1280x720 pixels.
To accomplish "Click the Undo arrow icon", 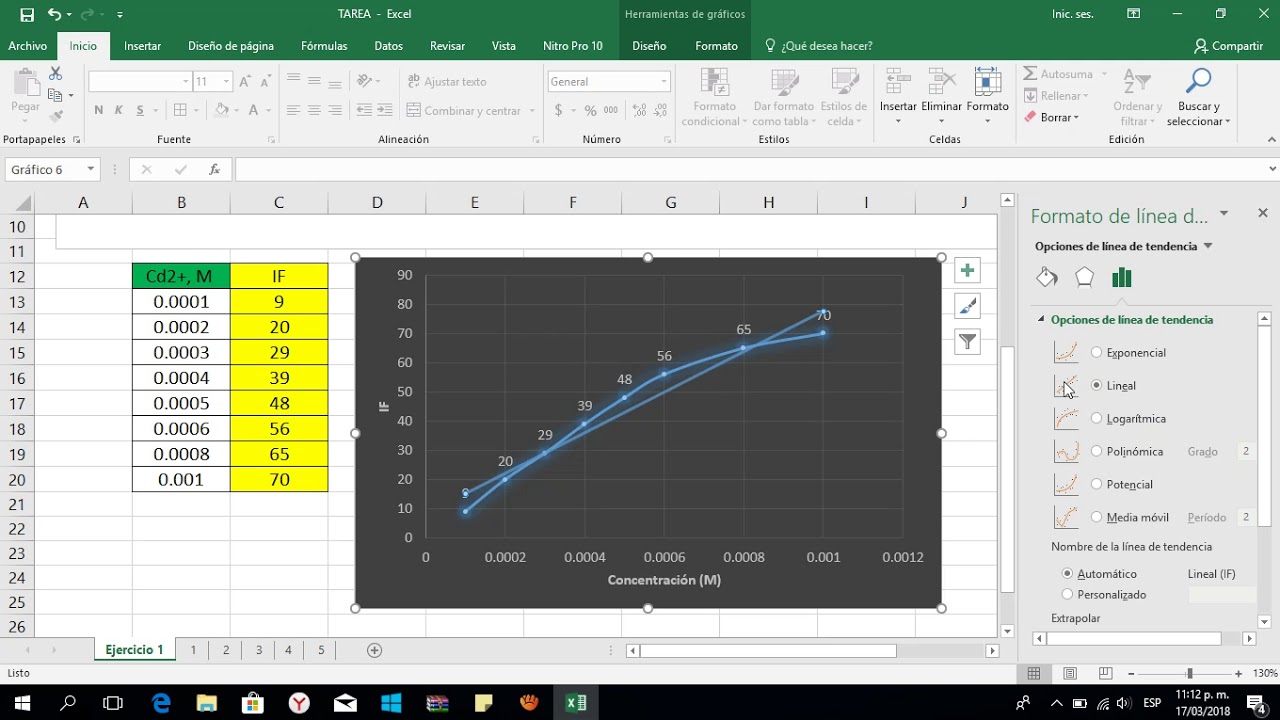I will point(54,14).
